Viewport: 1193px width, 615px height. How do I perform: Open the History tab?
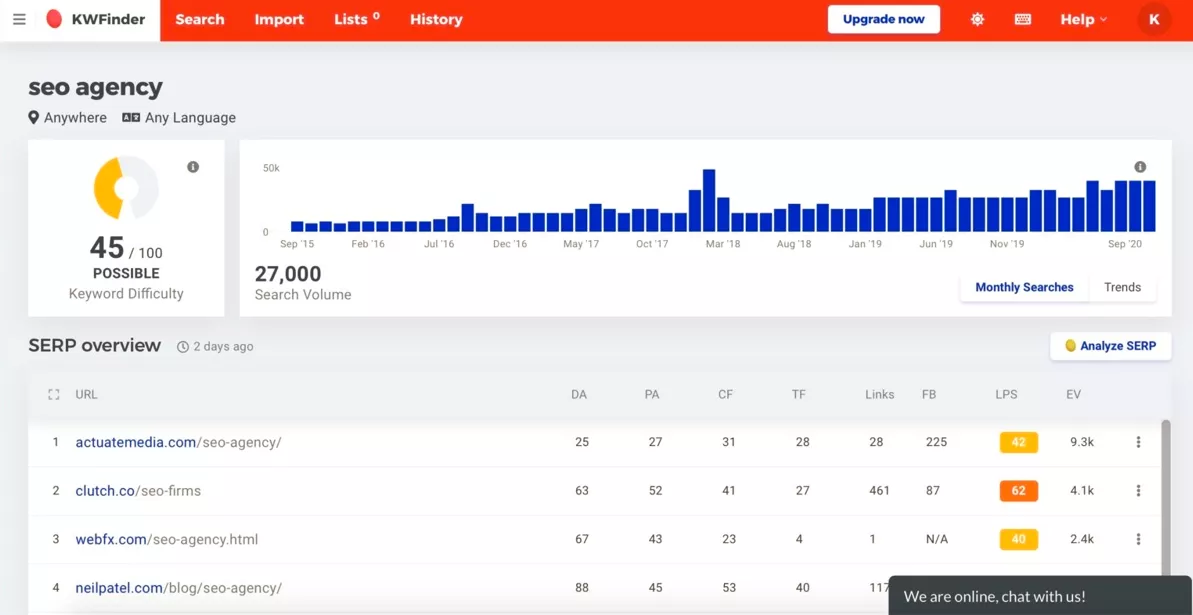click(x=436, y=20)
